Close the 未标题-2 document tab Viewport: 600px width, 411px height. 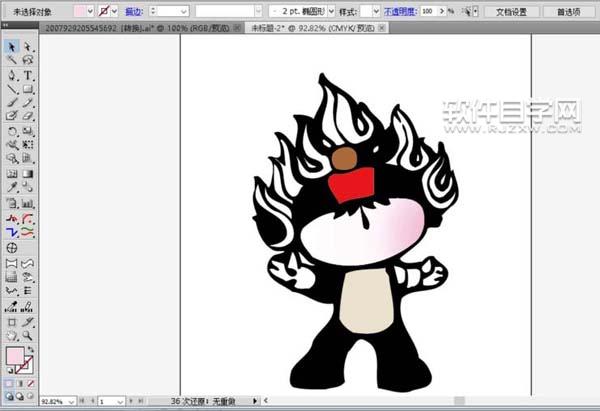tap(382, 28)
